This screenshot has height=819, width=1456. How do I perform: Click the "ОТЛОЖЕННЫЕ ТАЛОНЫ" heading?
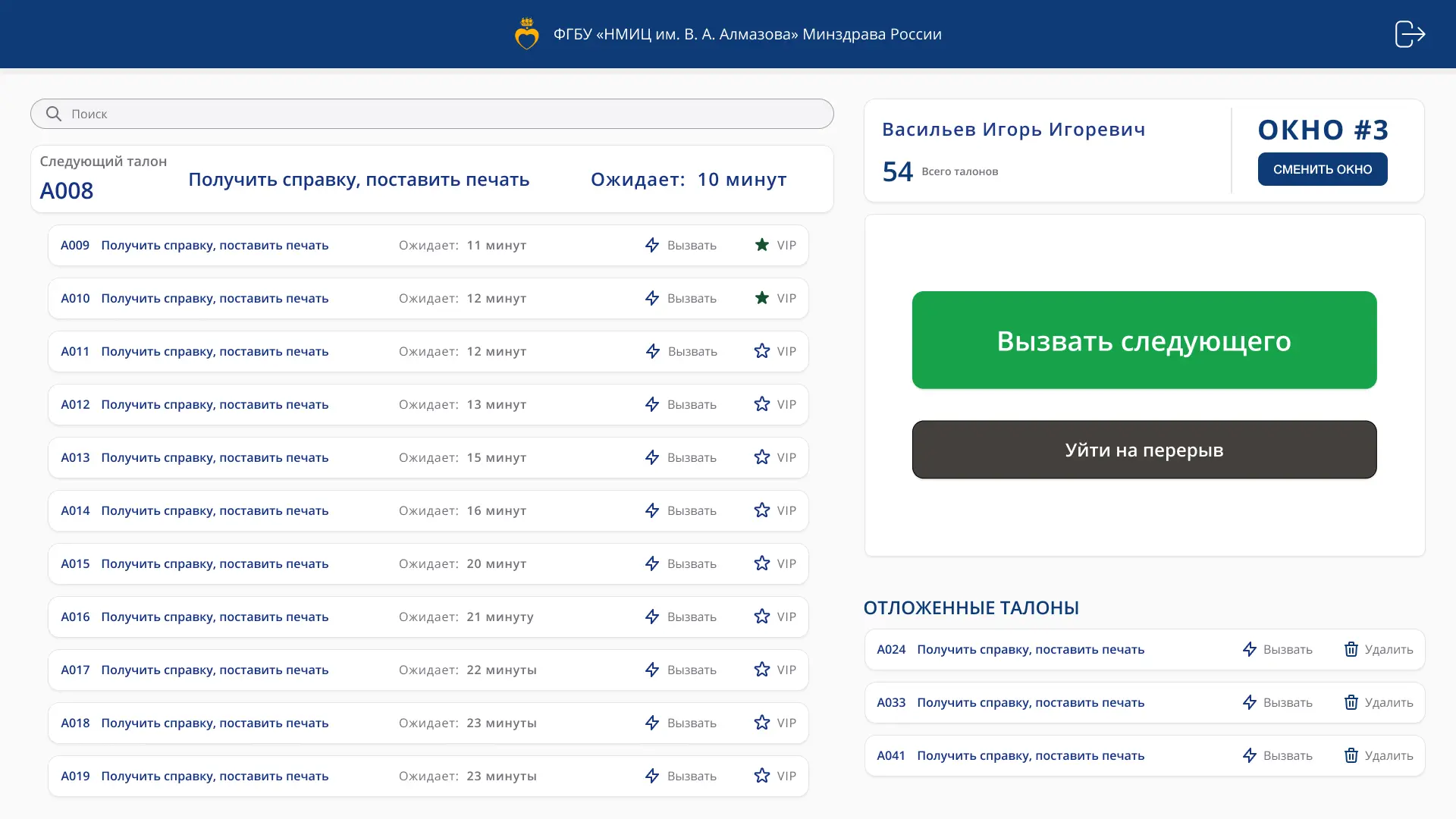(x=971, y=607)
